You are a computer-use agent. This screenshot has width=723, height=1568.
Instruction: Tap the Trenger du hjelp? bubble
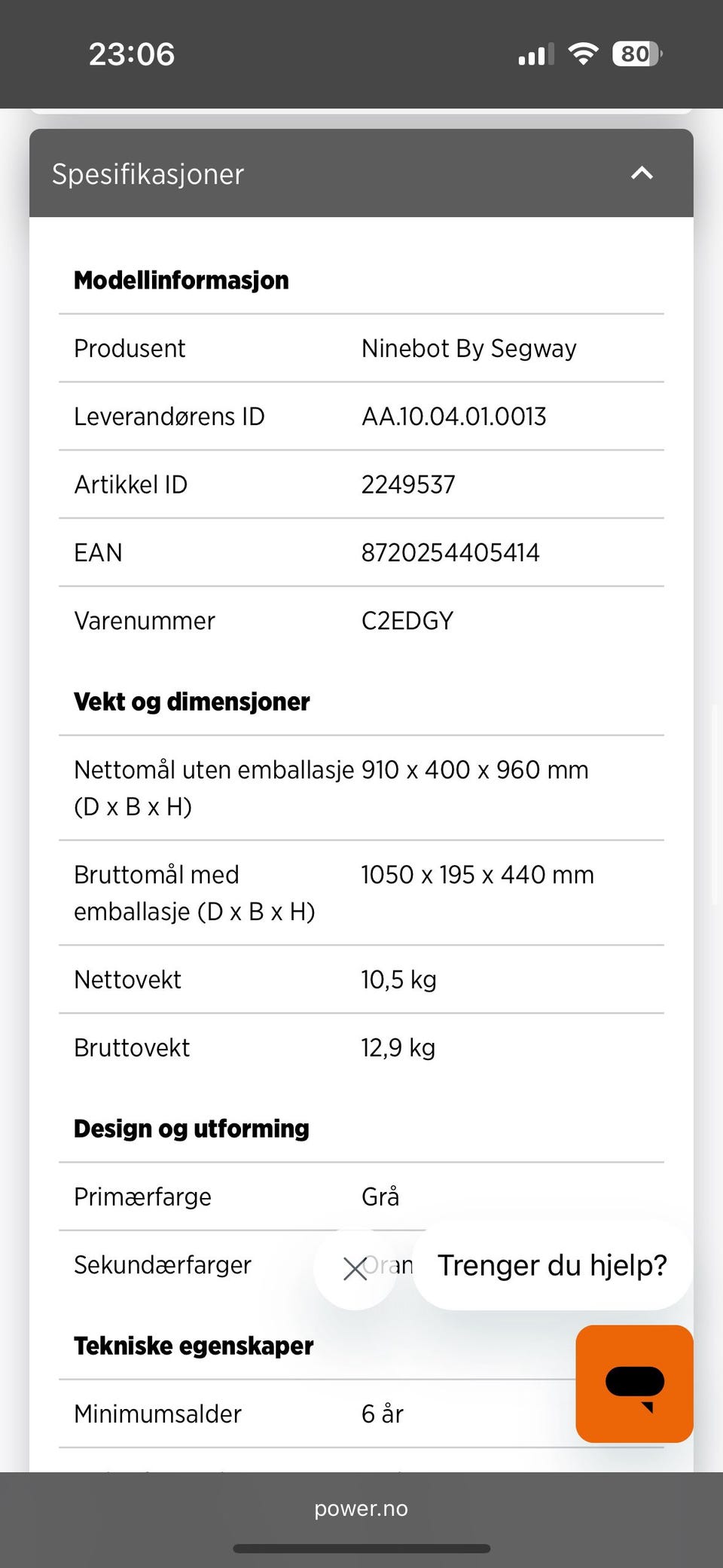point(552,1266)
